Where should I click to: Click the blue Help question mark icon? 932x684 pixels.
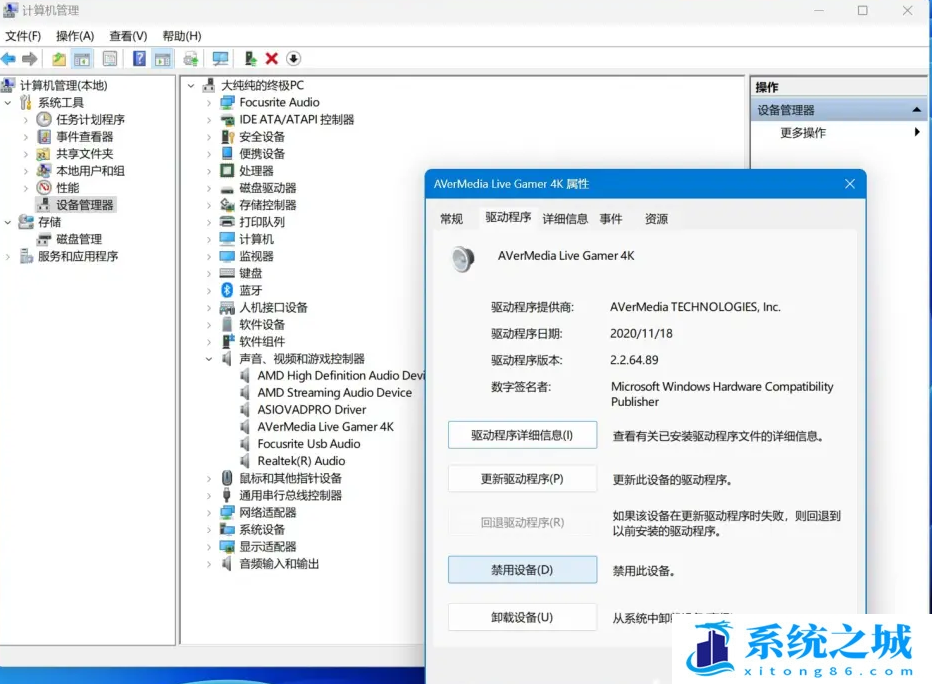139,59
